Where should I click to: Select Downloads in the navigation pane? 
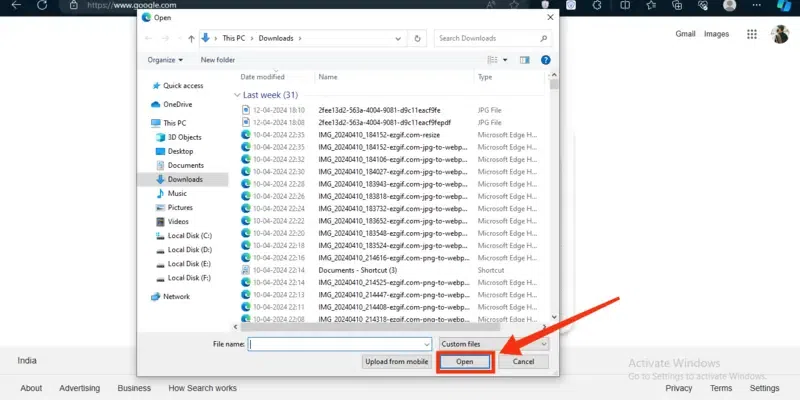tap(183, 179)
